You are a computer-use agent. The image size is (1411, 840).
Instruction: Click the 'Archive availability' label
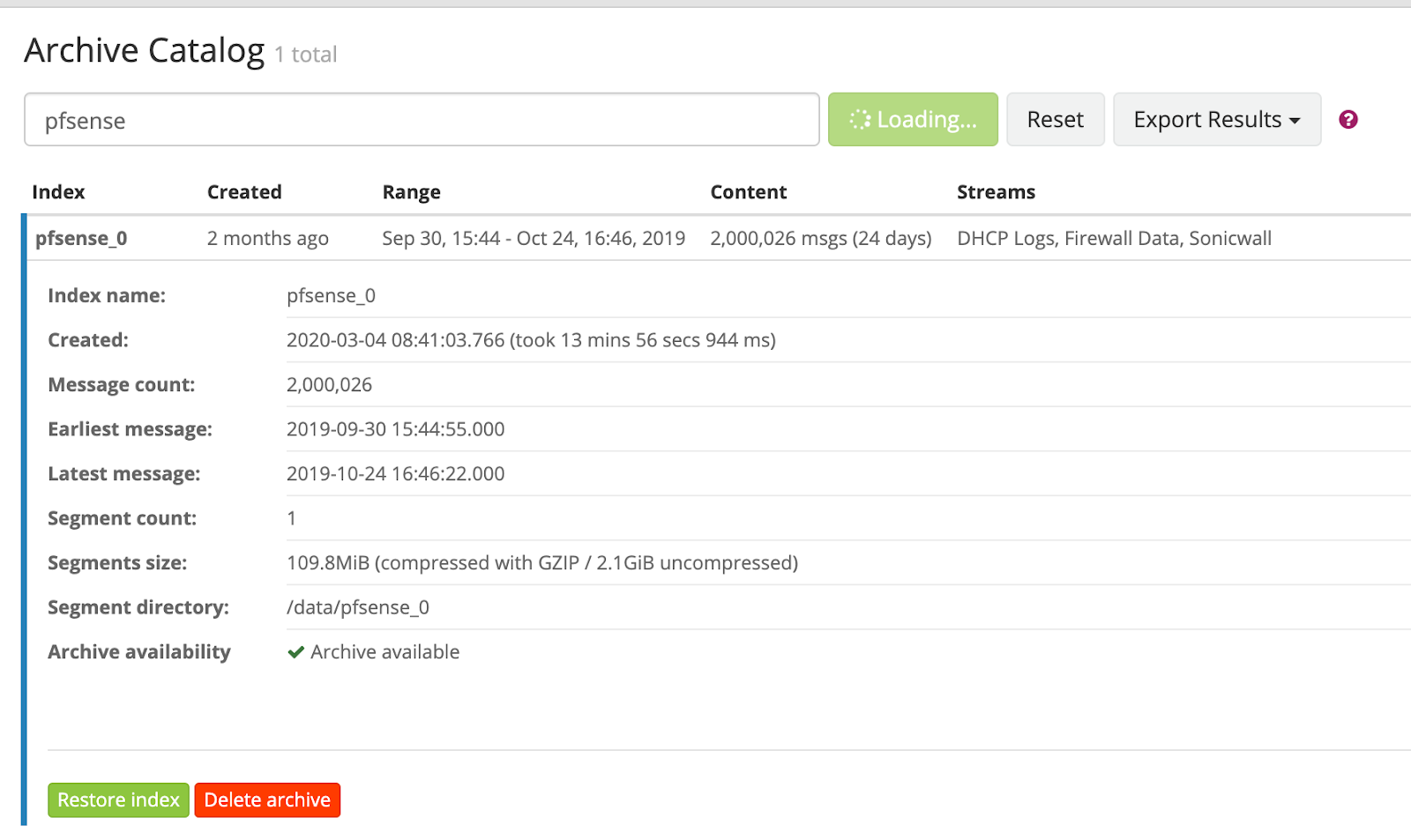pos(139,652)
